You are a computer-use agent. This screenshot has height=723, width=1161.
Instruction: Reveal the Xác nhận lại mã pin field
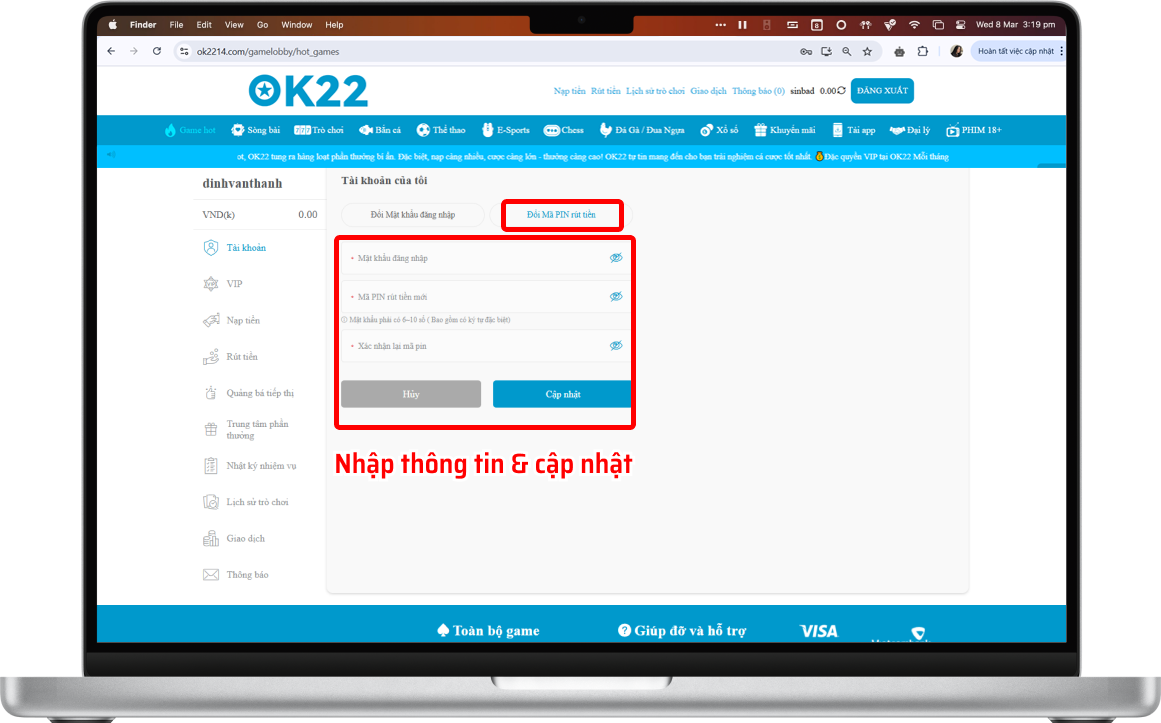[616, 346]
